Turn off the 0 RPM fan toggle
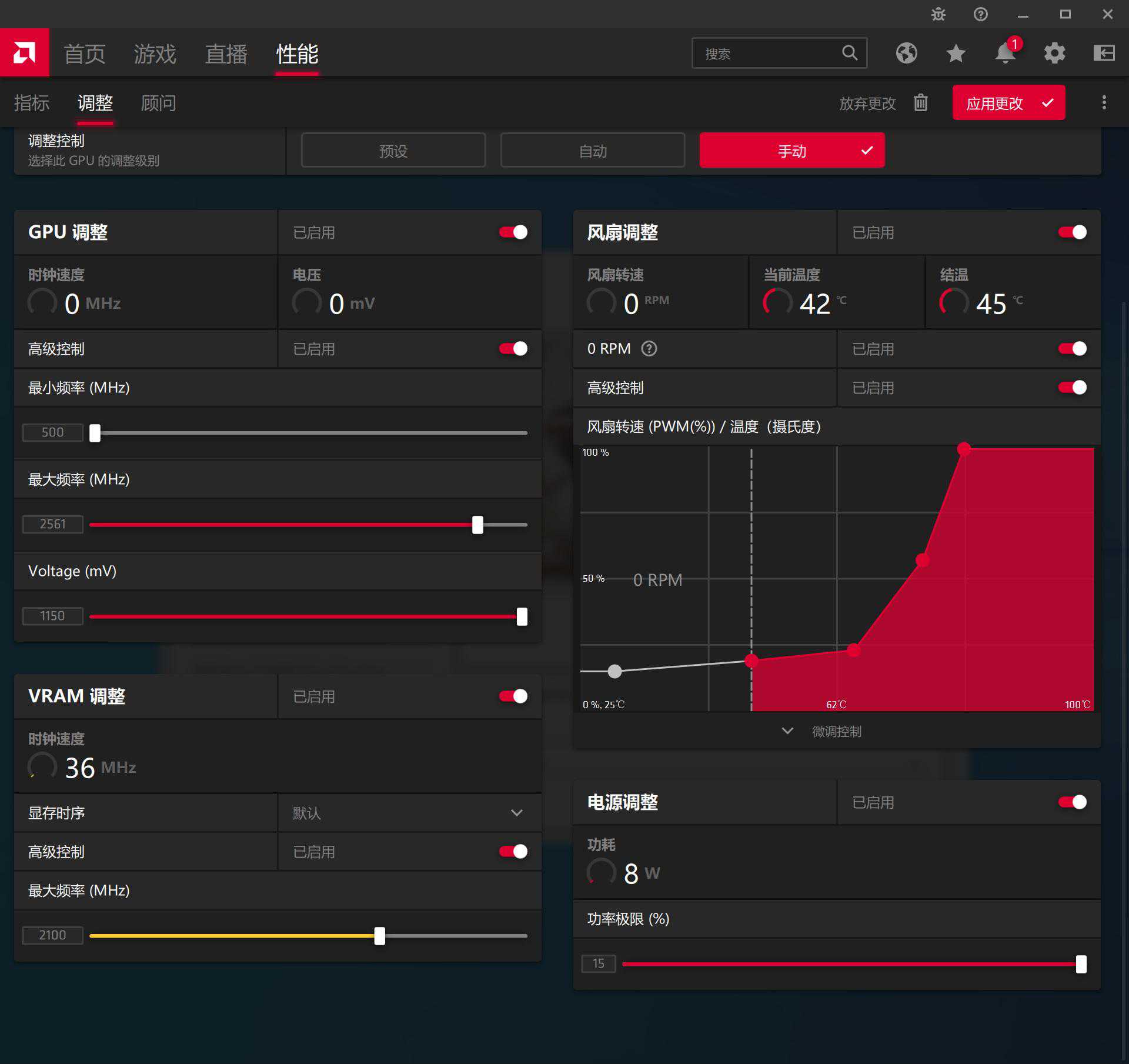 [1072, 349]
